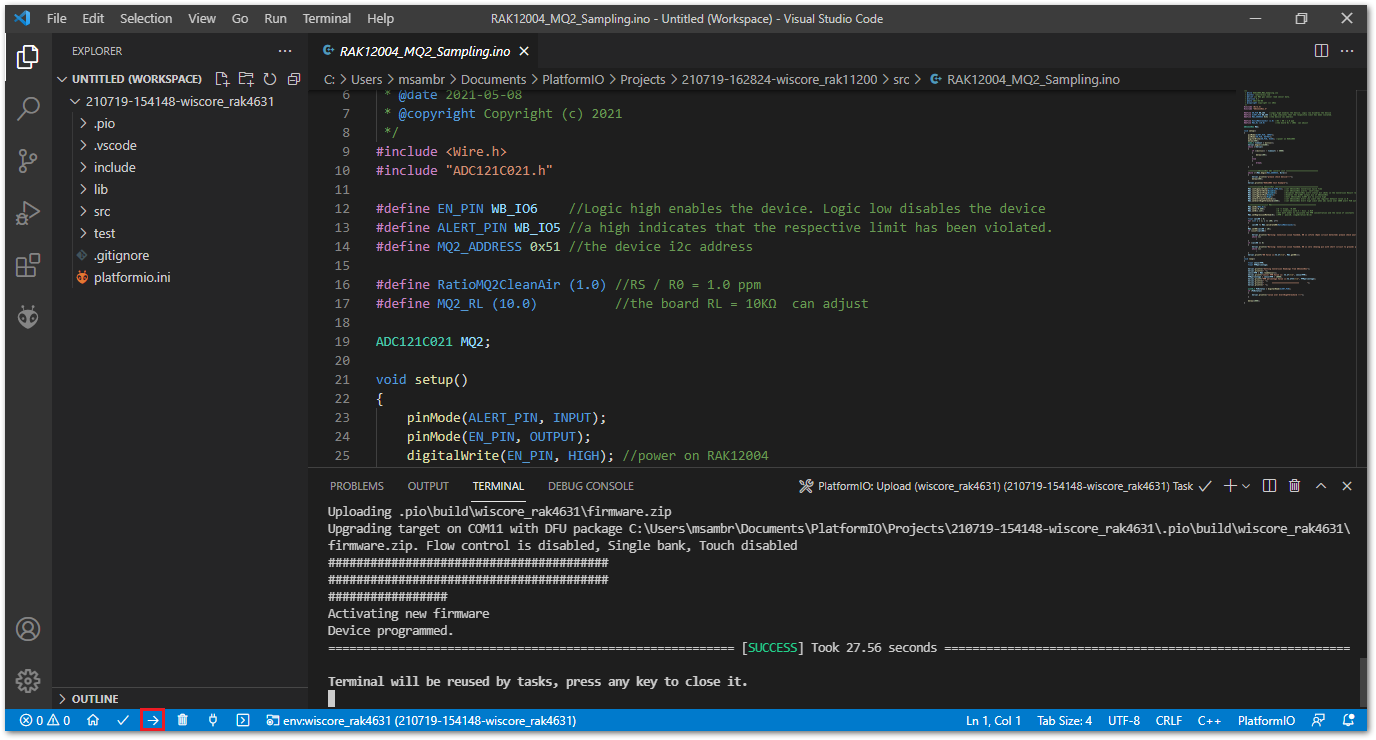
Task: Create a new terminal with plus icon
Action: pos(1231,486)
